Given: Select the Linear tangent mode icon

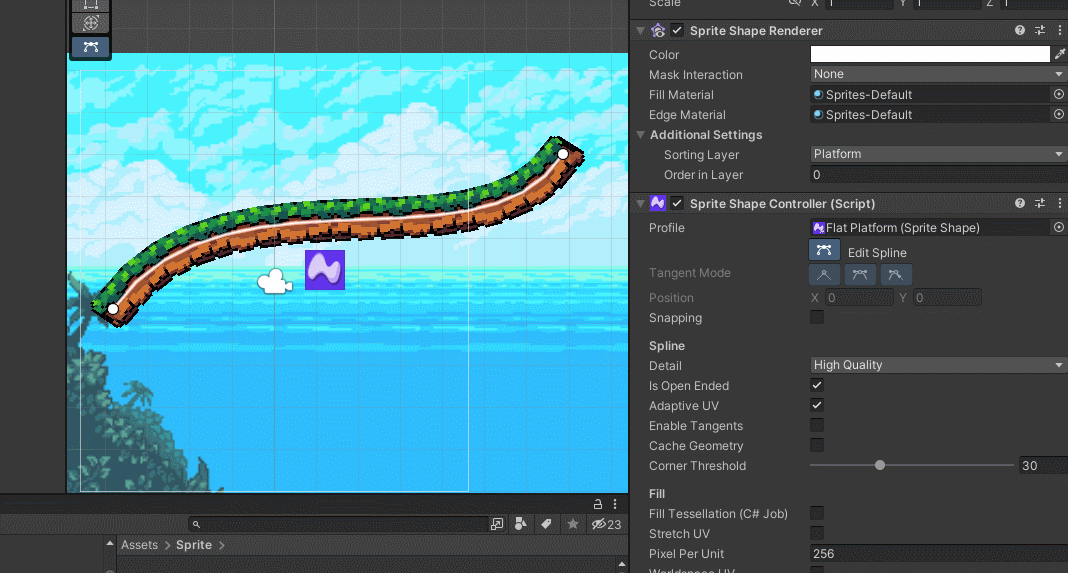Looking at the screenshot, I should [x=824, y=275].
